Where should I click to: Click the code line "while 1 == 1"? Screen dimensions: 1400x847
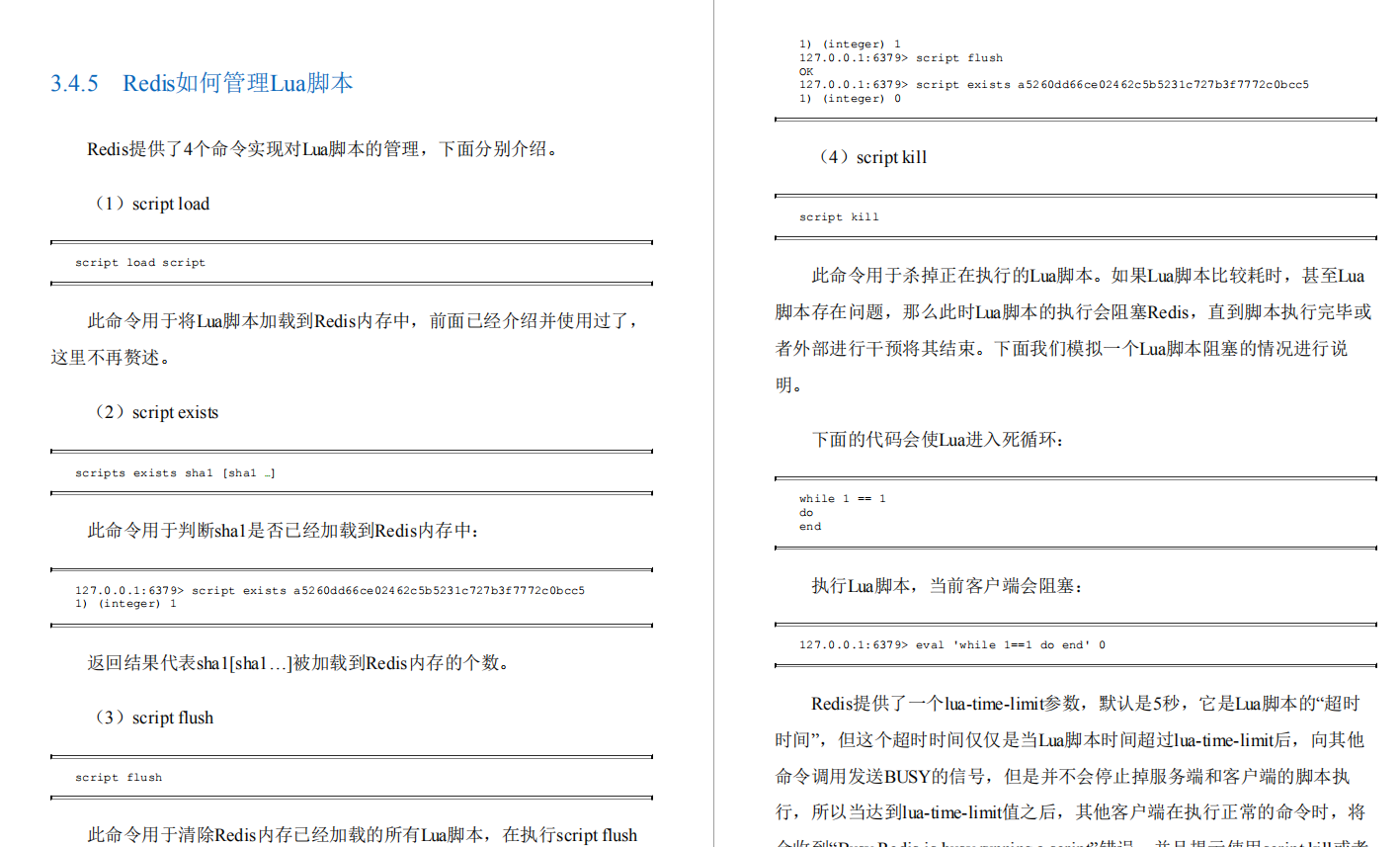843,499
